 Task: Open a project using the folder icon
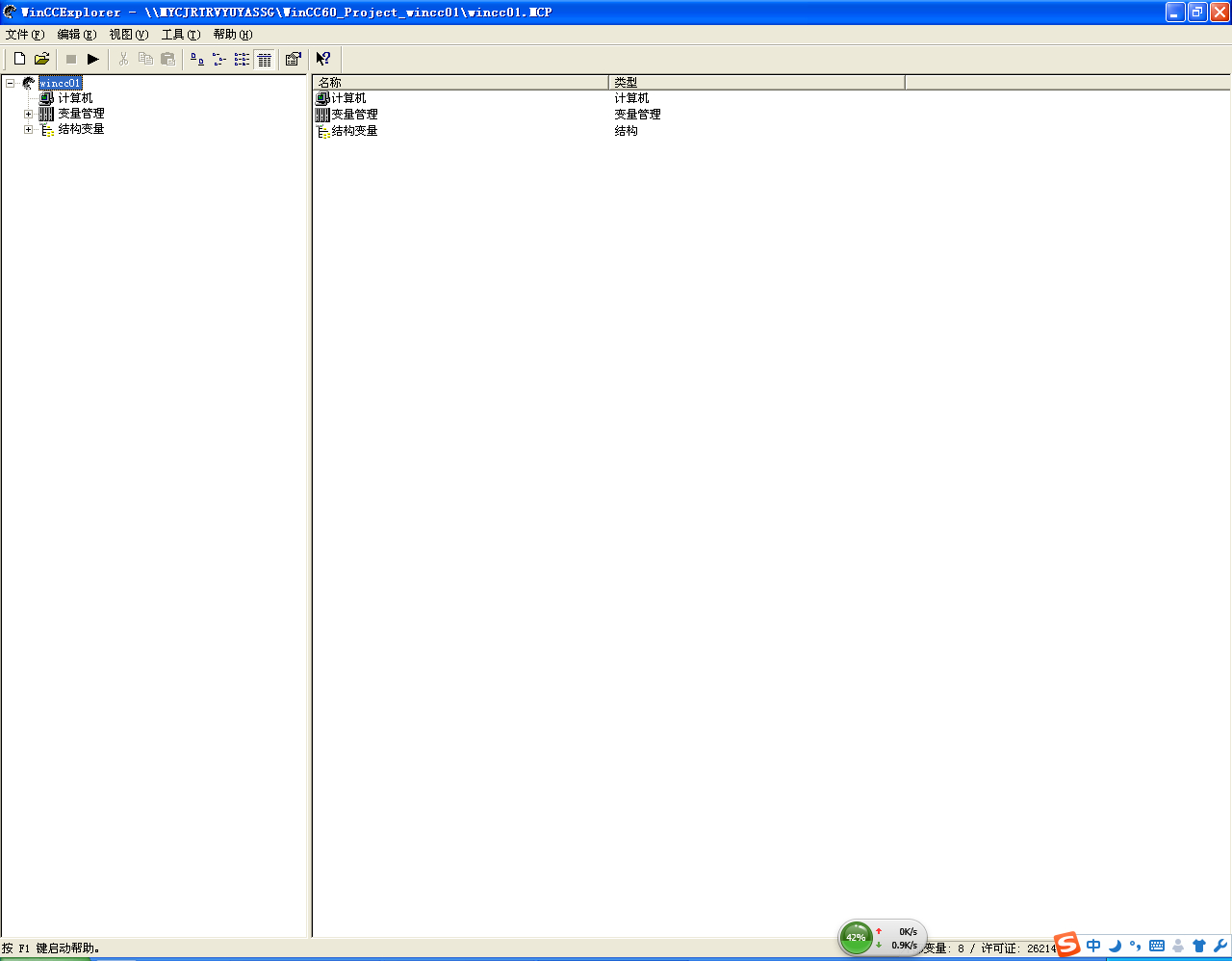[41, 59]
